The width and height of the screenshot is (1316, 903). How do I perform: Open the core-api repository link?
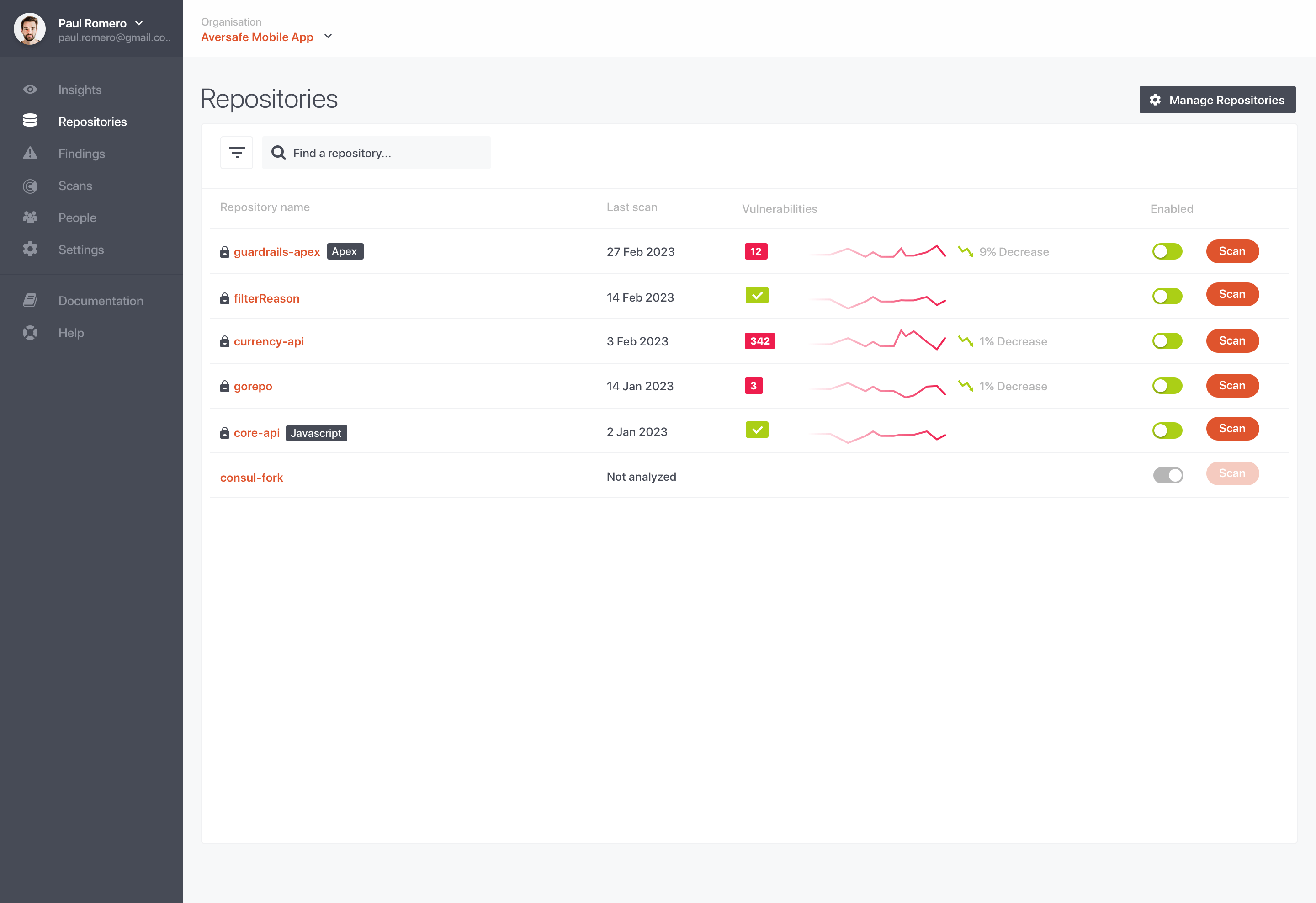[256, 433]
